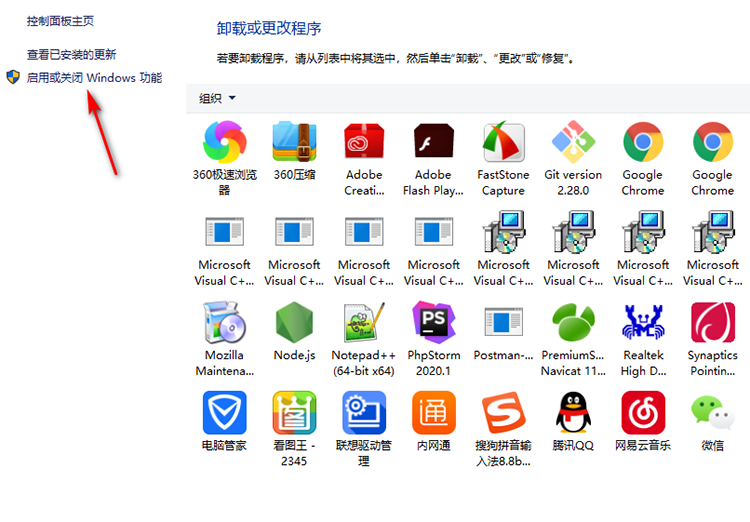Select the 搜狗拼音输入法 program icon
Viewport: 750px width, 522px height.
(x=503, y=412)
